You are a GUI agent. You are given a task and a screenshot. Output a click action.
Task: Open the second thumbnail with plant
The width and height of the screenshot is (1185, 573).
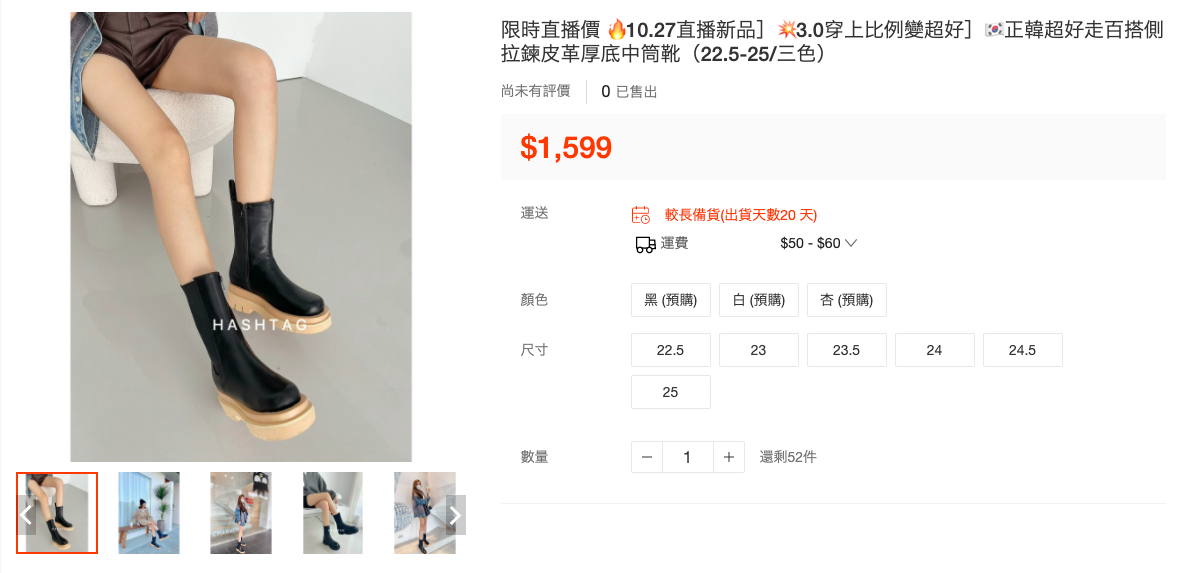[x=149, y=513]
